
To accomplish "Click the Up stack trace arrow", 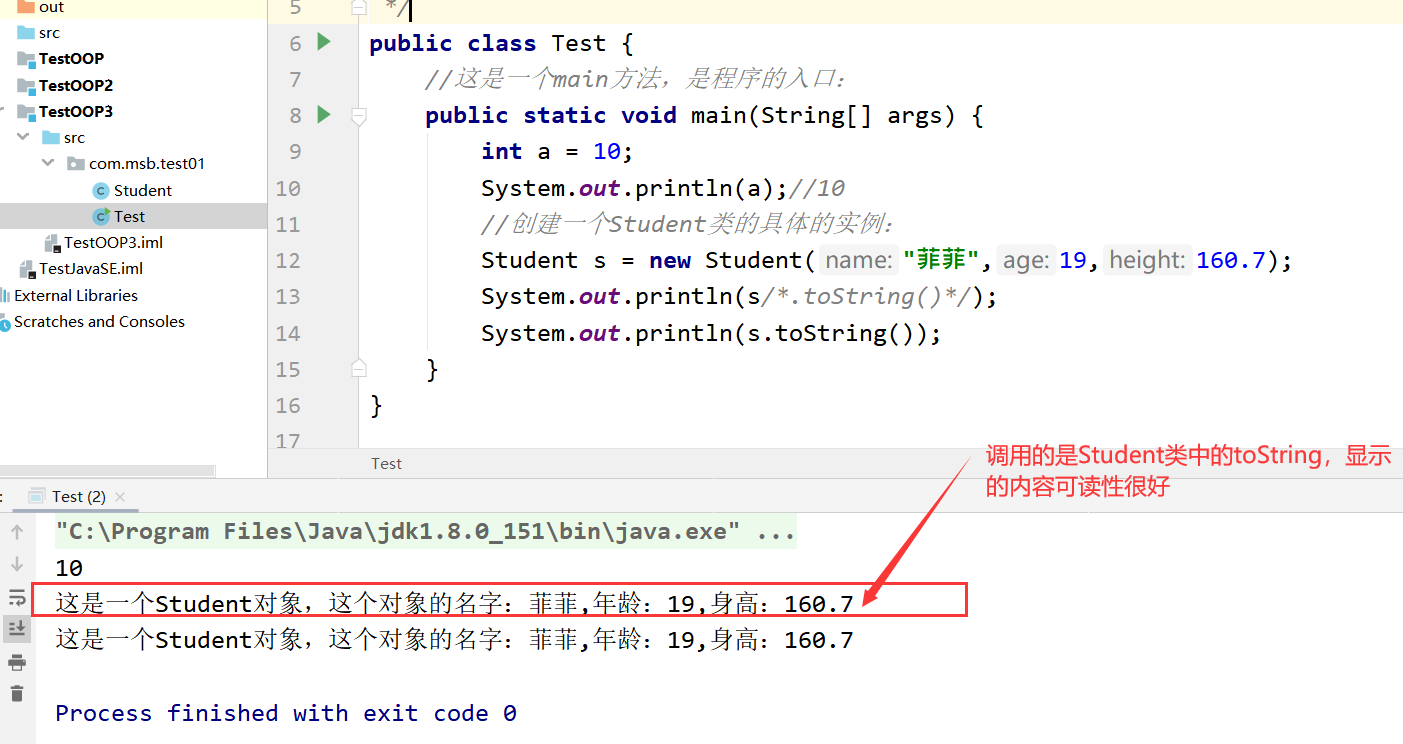I will [17, 532].
